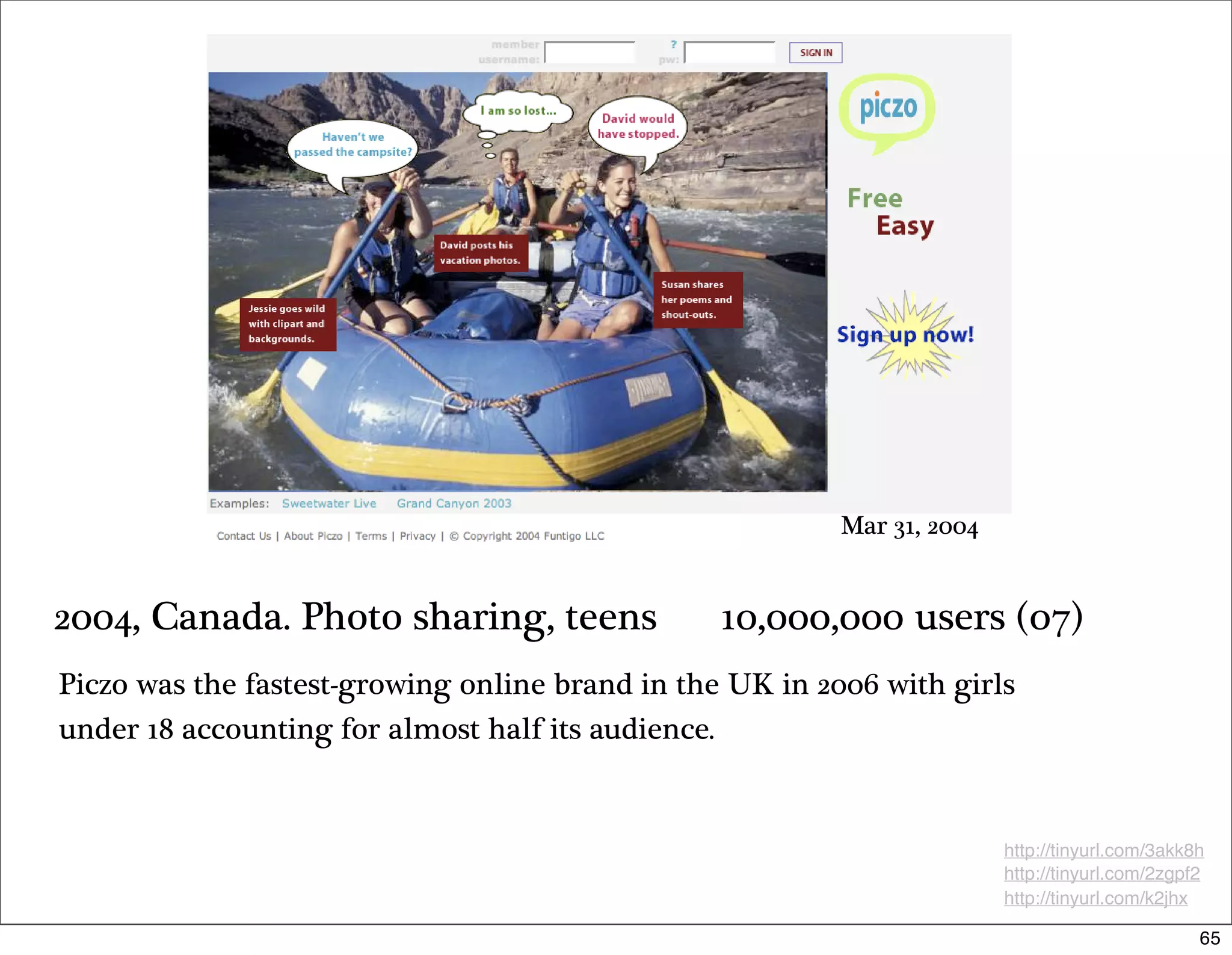
Task: Open the tinyurl.com/k2jhx link
Action: tap(1095, 898)
